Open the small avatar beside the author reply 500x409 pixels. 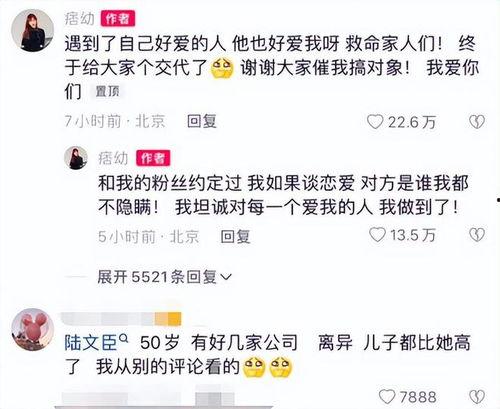76,158
